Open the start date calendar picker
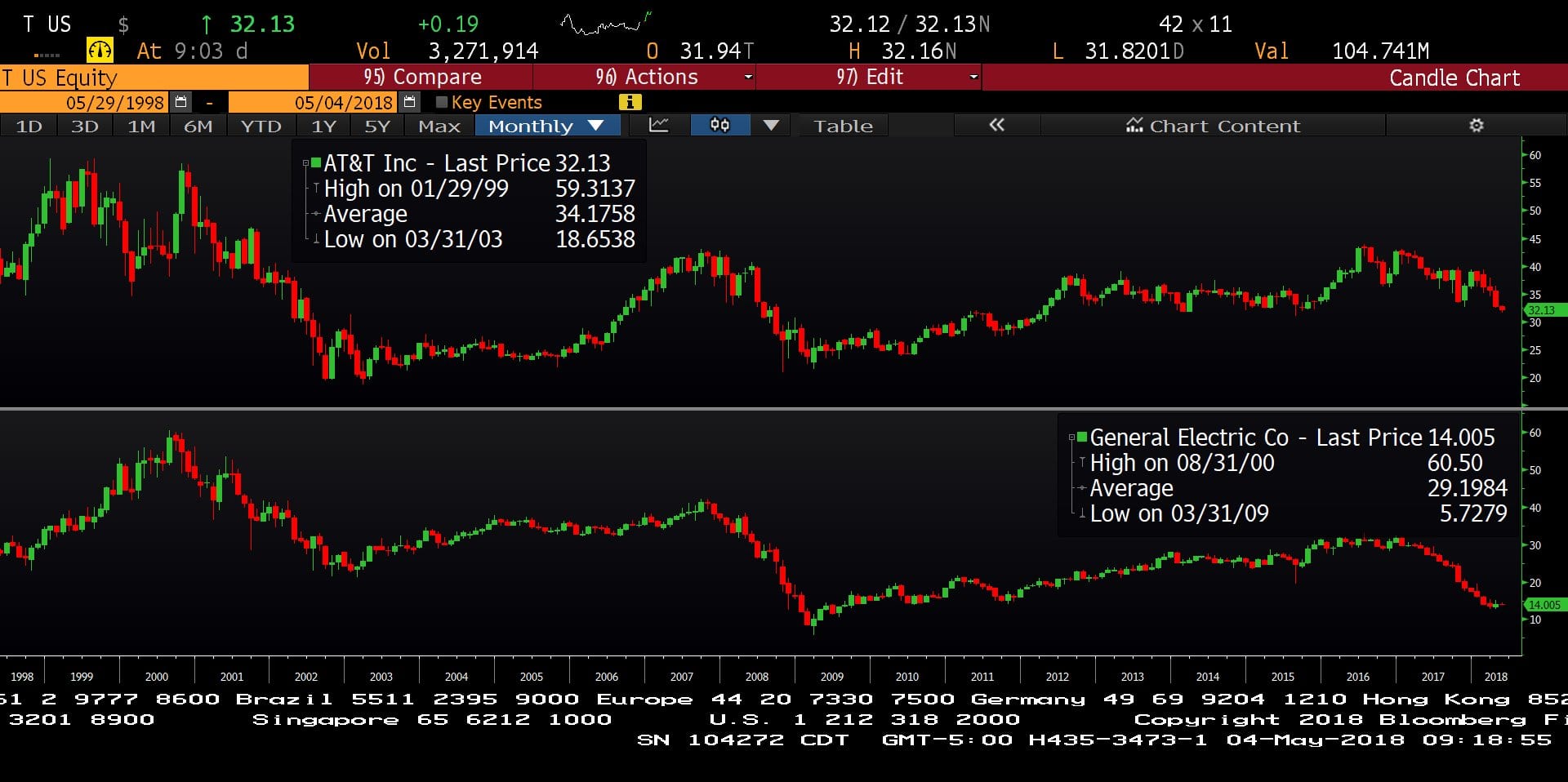 (181, 102)
